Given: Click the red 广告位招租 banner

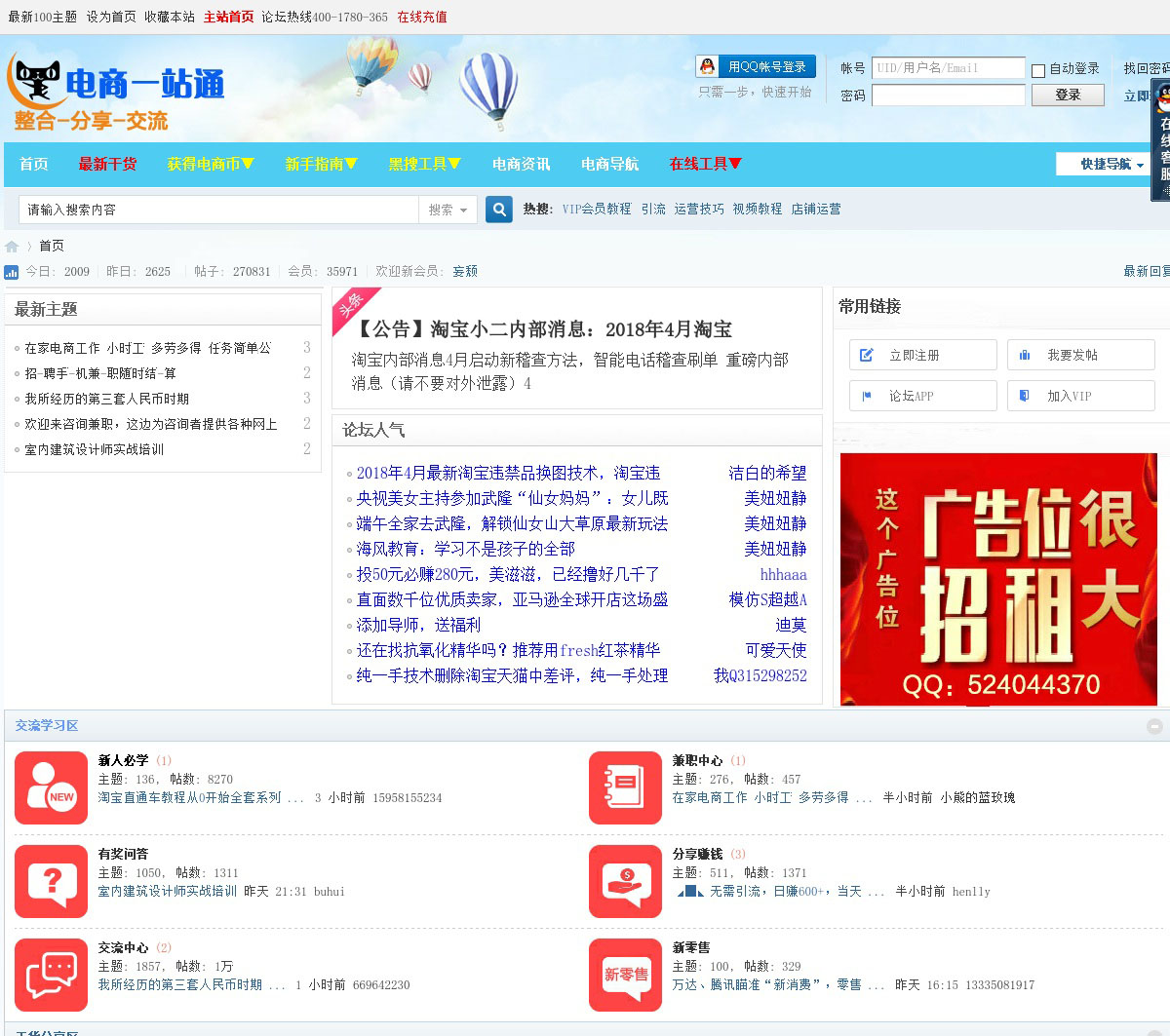Looking at the screenshot, I should (998, 579).
